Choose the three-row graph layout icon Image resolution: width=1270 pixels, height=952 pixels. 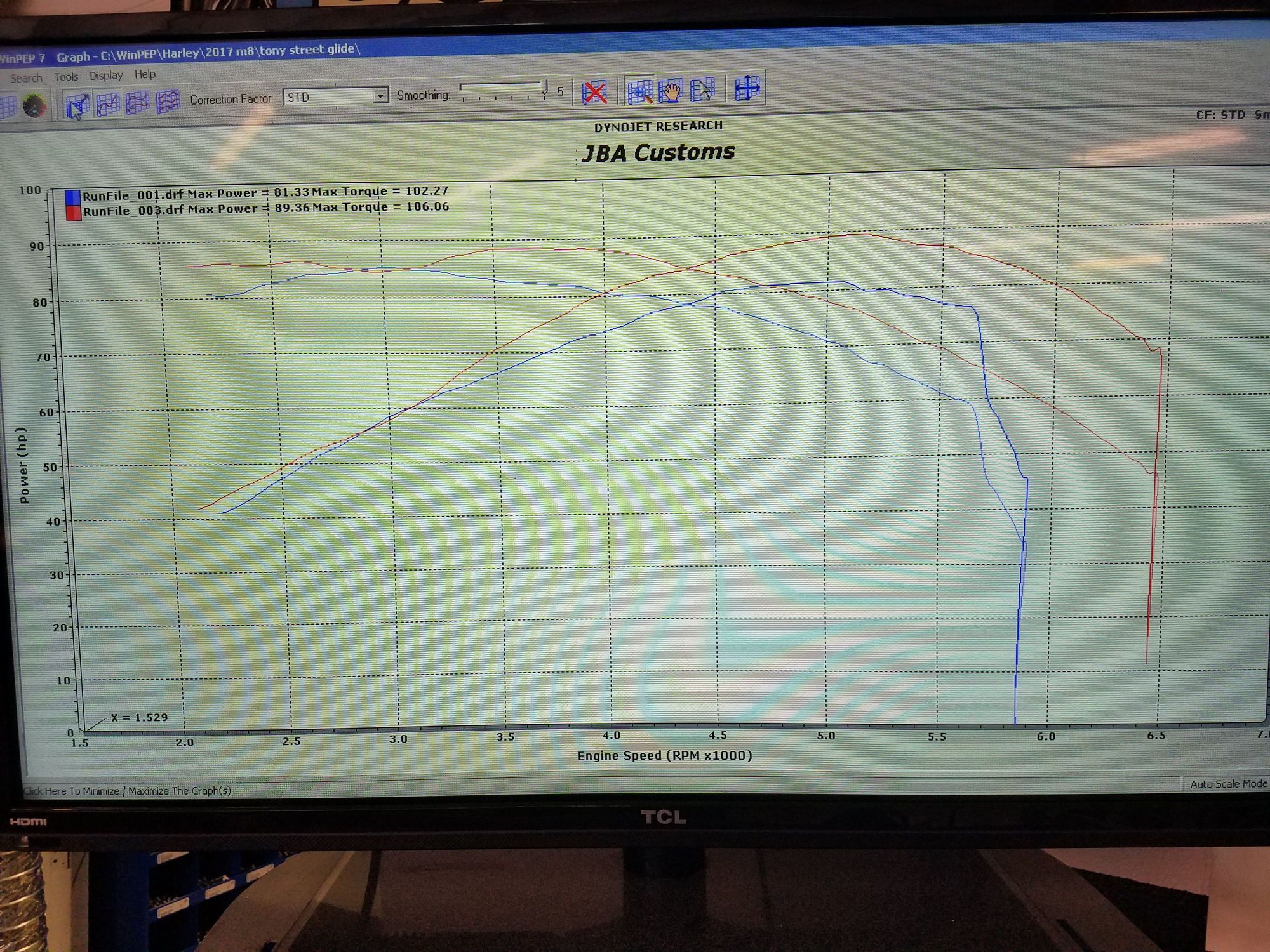138,103
